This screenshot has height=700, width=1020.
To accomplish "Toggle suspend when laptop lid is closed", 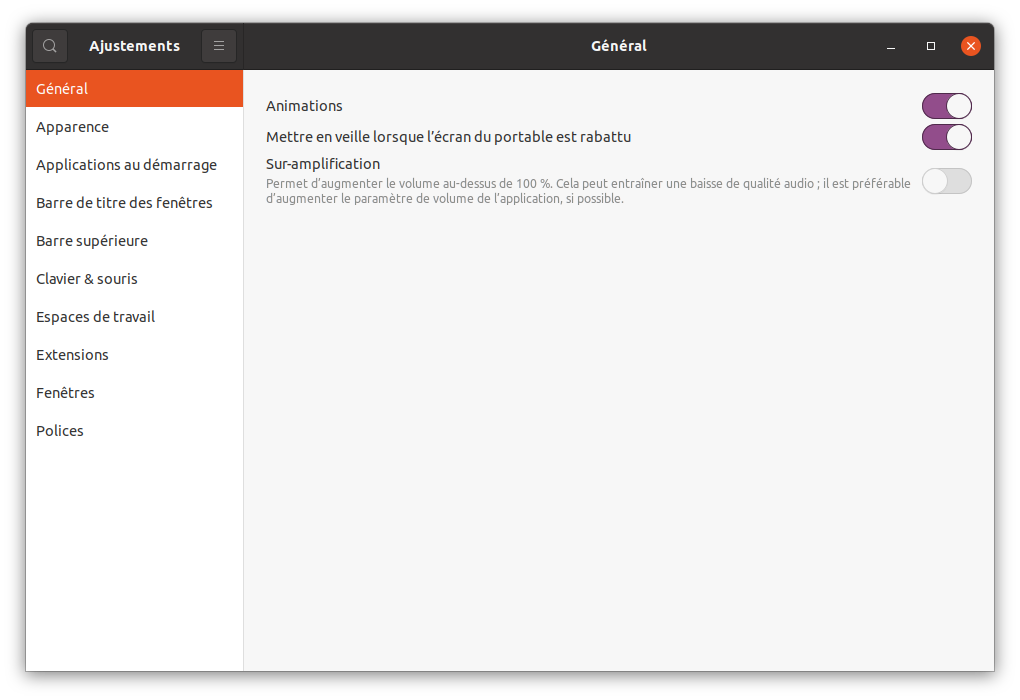I will 946,137.
